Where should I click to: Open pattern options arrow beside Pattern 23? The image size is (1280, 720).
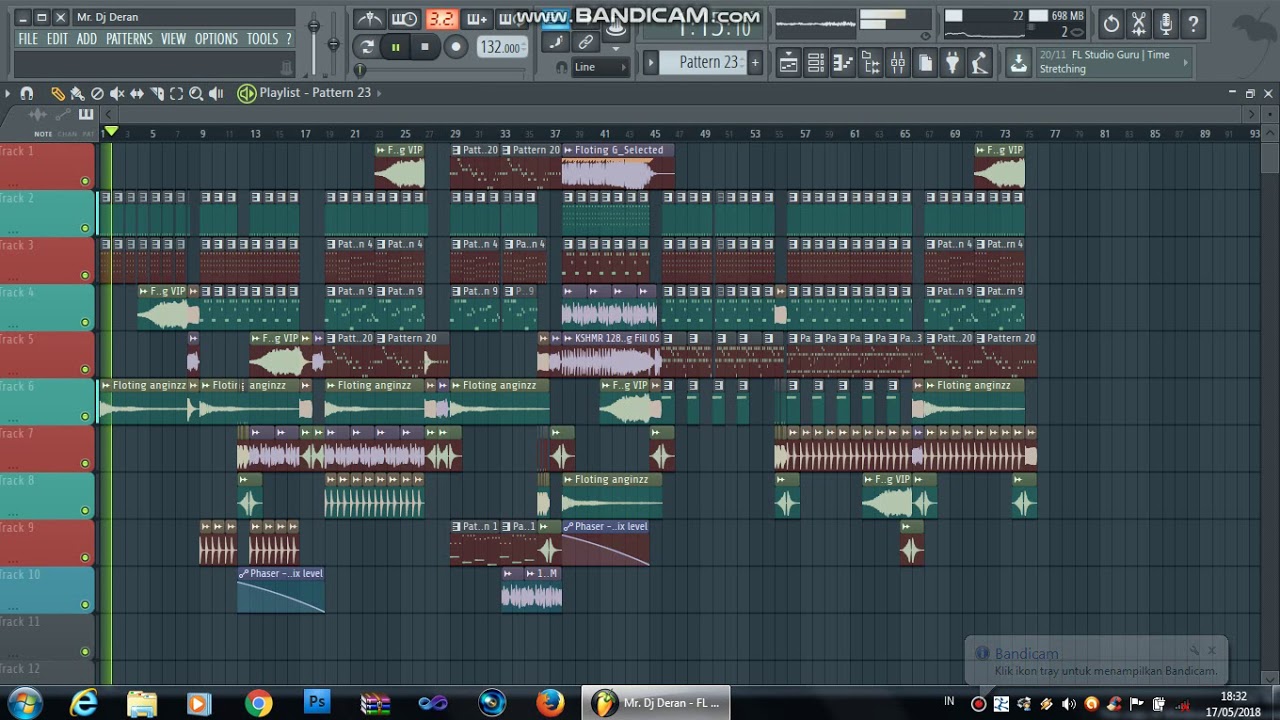tap(650, 62)
